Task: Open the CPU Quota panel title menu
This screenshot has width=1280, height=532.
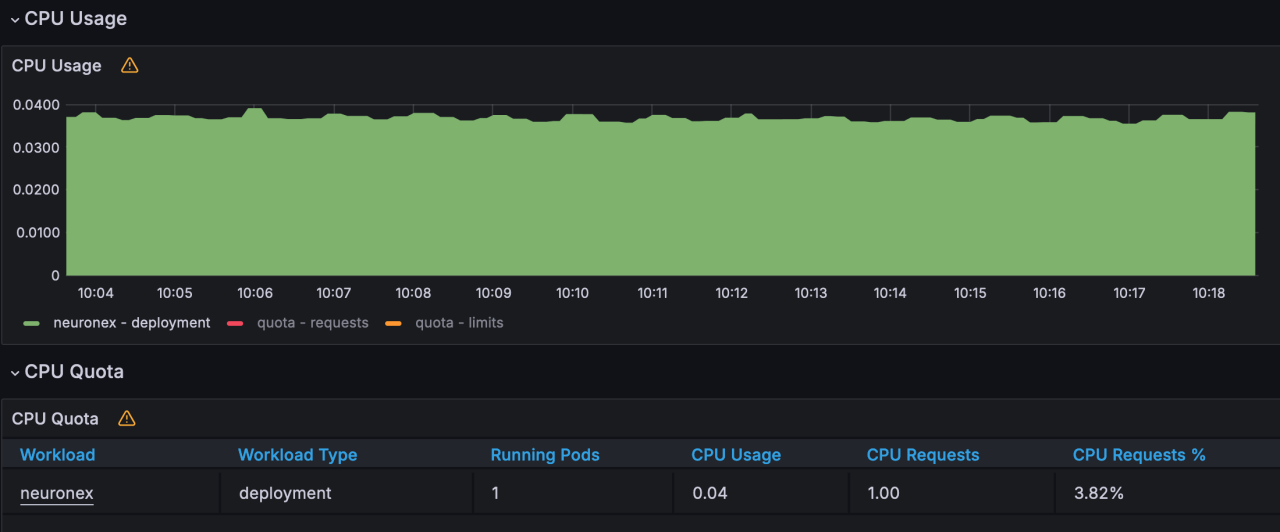Action: pyautogui.click(x=55, y=419)
